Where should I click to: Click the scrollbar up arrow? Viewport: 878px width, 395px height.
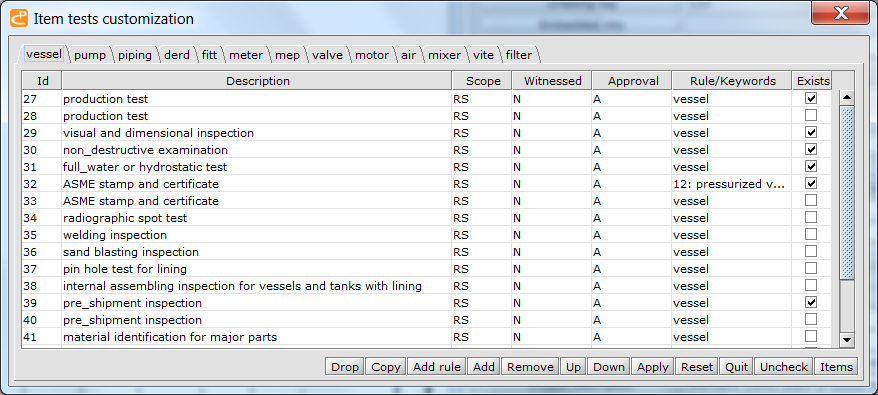[x=847, y=97]
